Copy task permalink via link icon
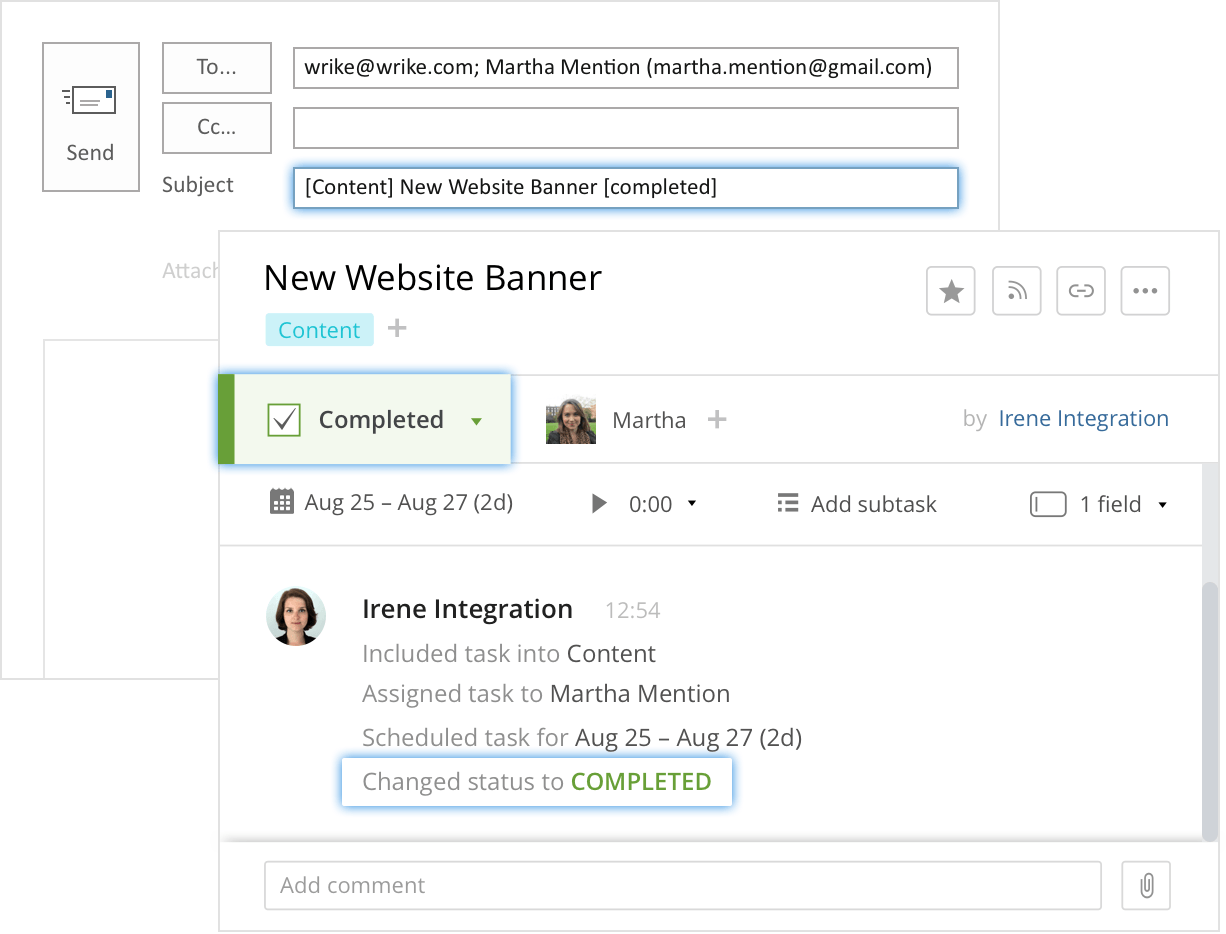Screen dimensions: 1226x934 [1080, 291]
